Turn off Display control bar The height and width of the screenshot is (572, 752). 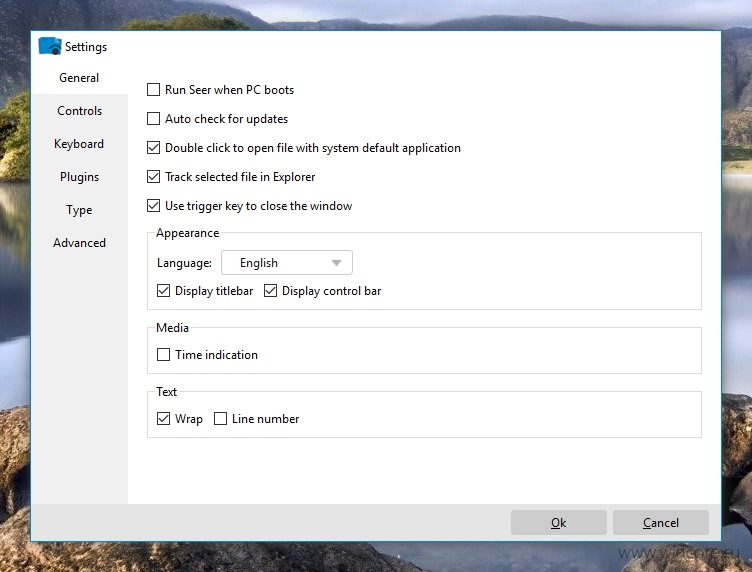click(x=271, y=291)
